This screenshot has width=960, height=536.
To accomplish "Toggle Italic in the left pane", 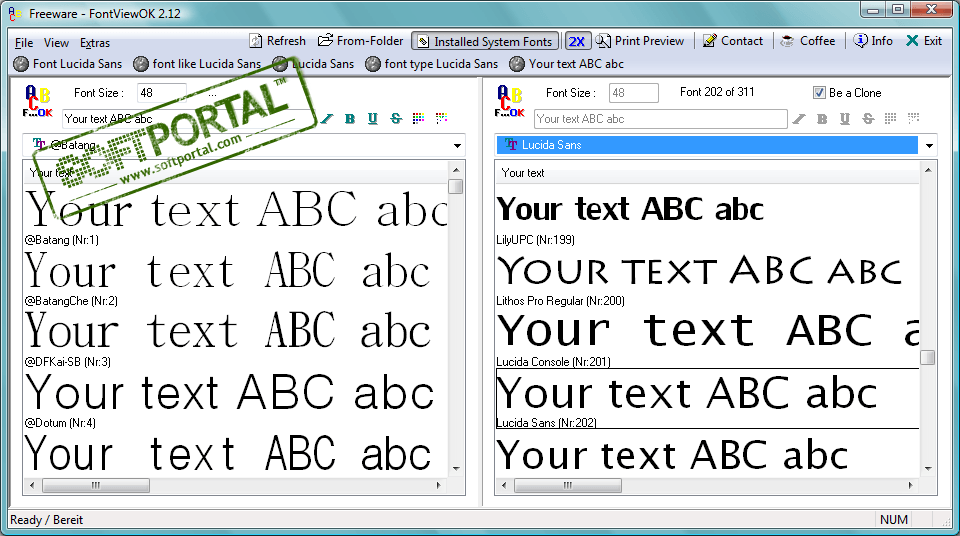I will tap(327, 119).
